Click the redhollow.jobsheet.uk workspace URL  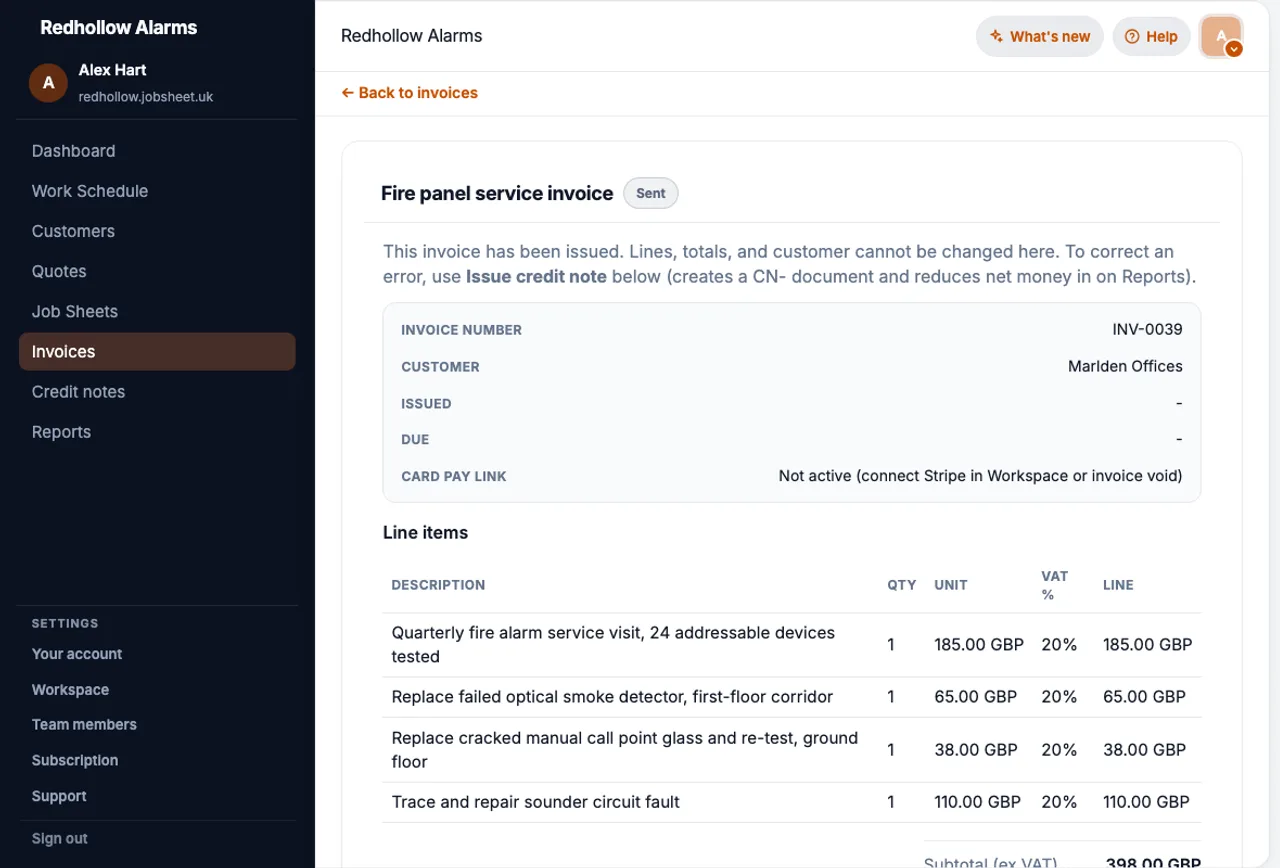[x=146, y=97]
